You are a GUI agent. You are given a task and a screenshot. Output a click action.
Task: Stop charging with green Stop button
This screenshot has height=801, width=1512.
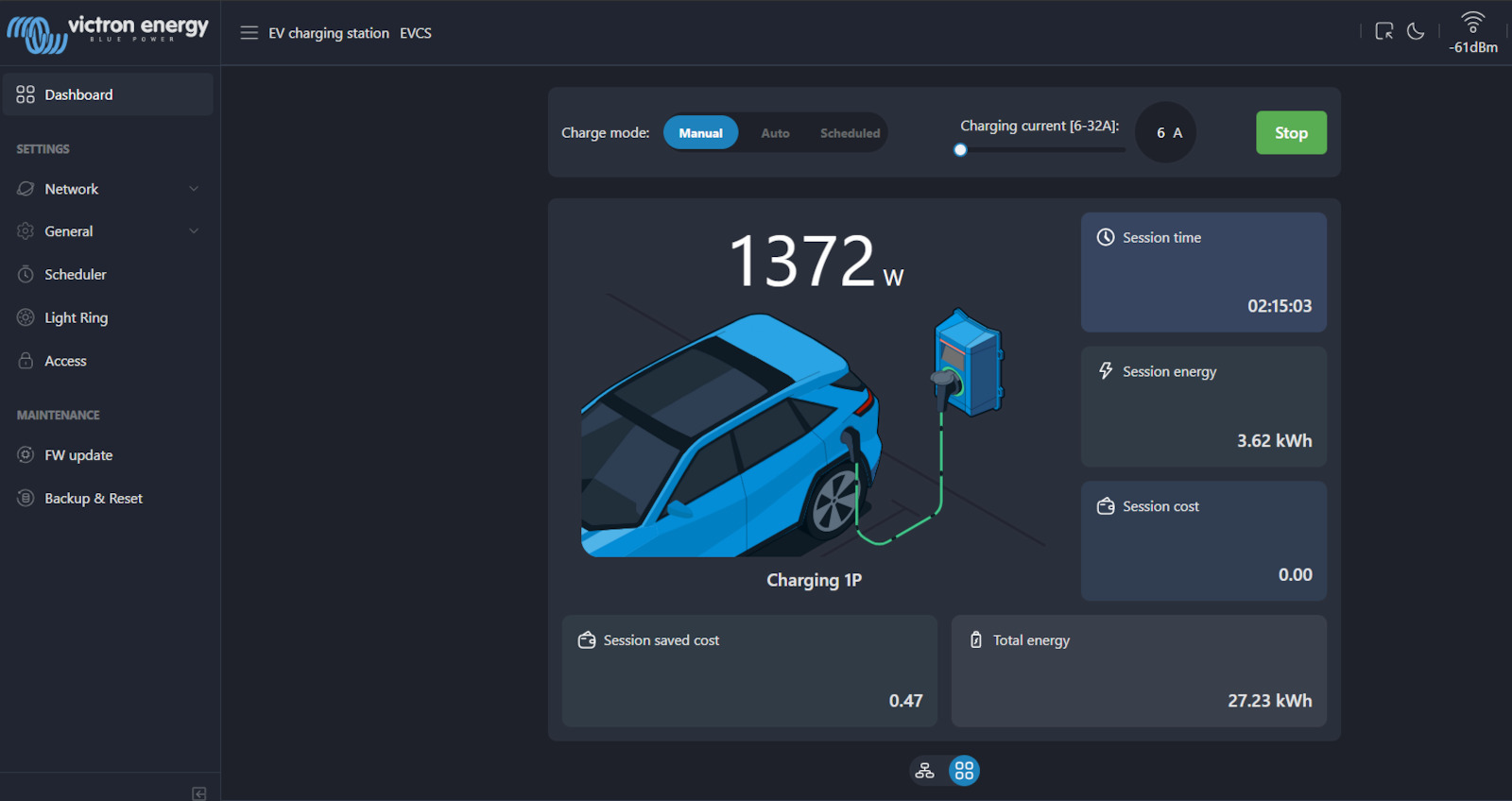(1291, 133)
